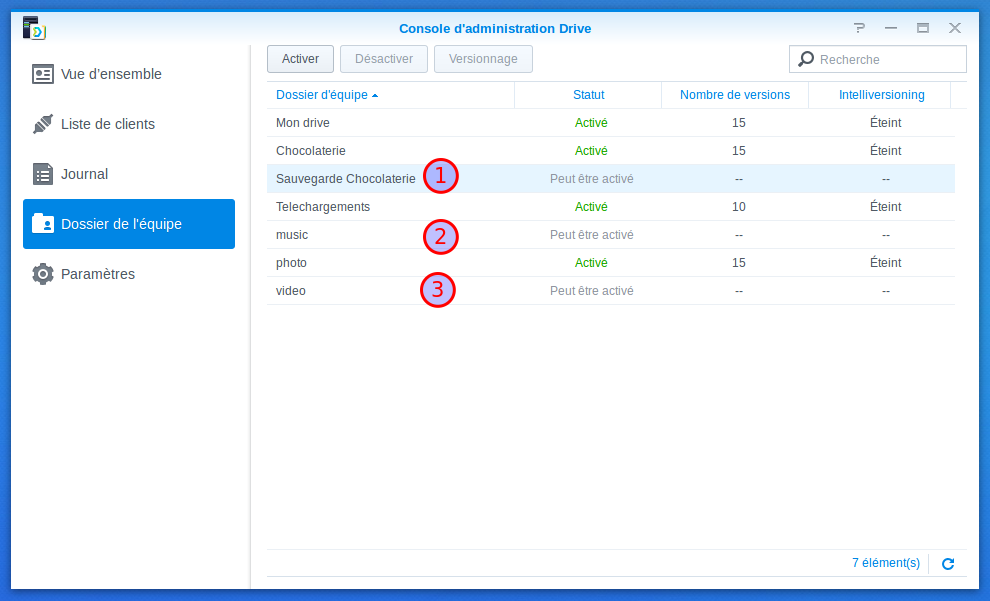Click the Paramètres gear icon
Image resolution: width=990 pixels, height=601 pixels.
click(43, 274)
